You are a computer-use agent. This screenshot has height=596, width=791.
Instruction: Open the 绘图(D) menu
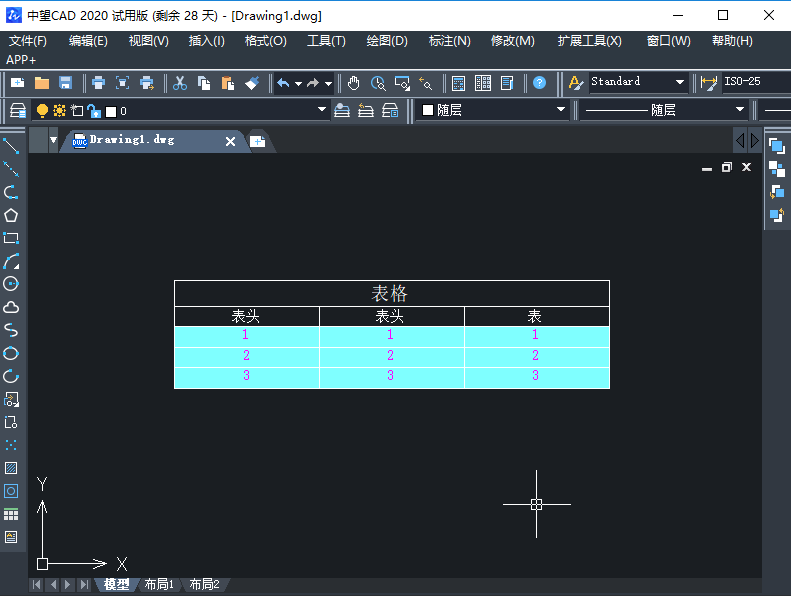click(387, 41)
